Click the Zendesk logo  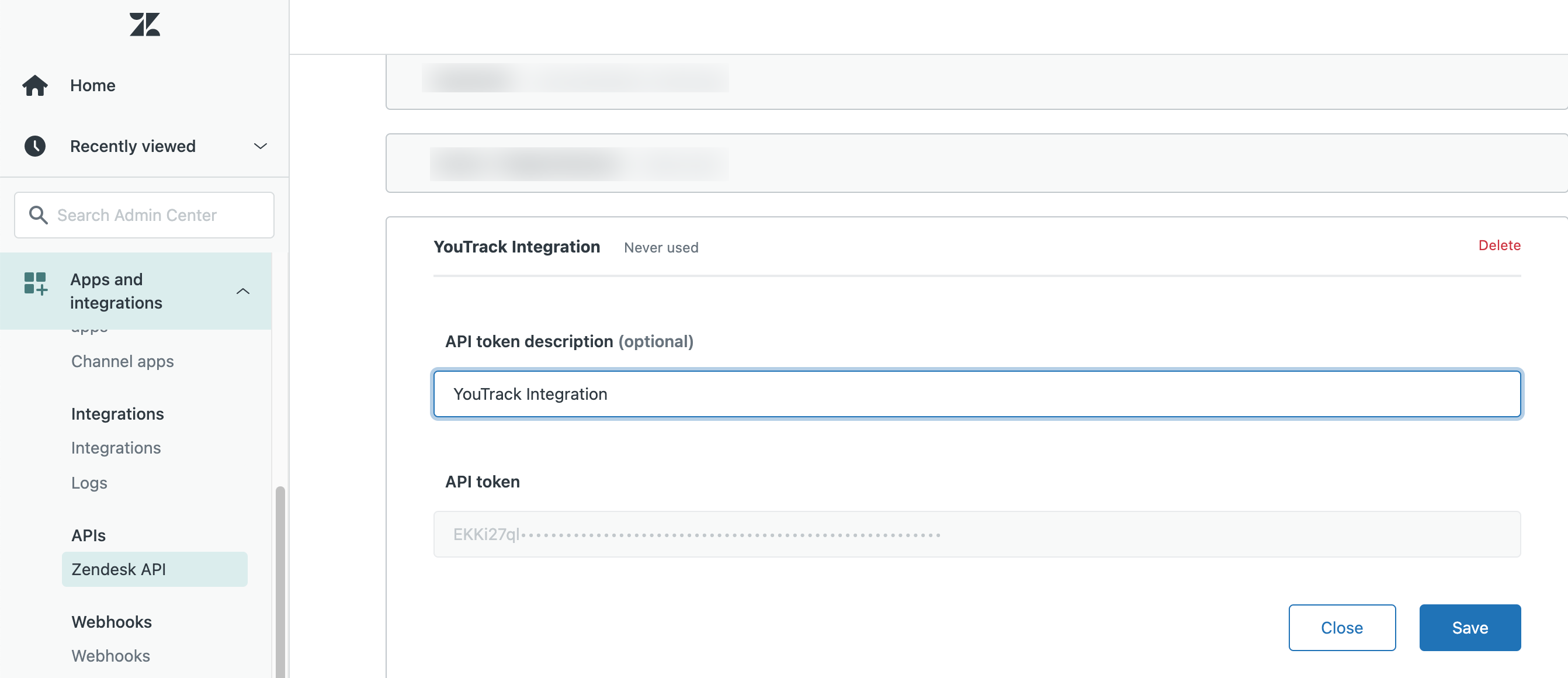click(x=144, y=25)
